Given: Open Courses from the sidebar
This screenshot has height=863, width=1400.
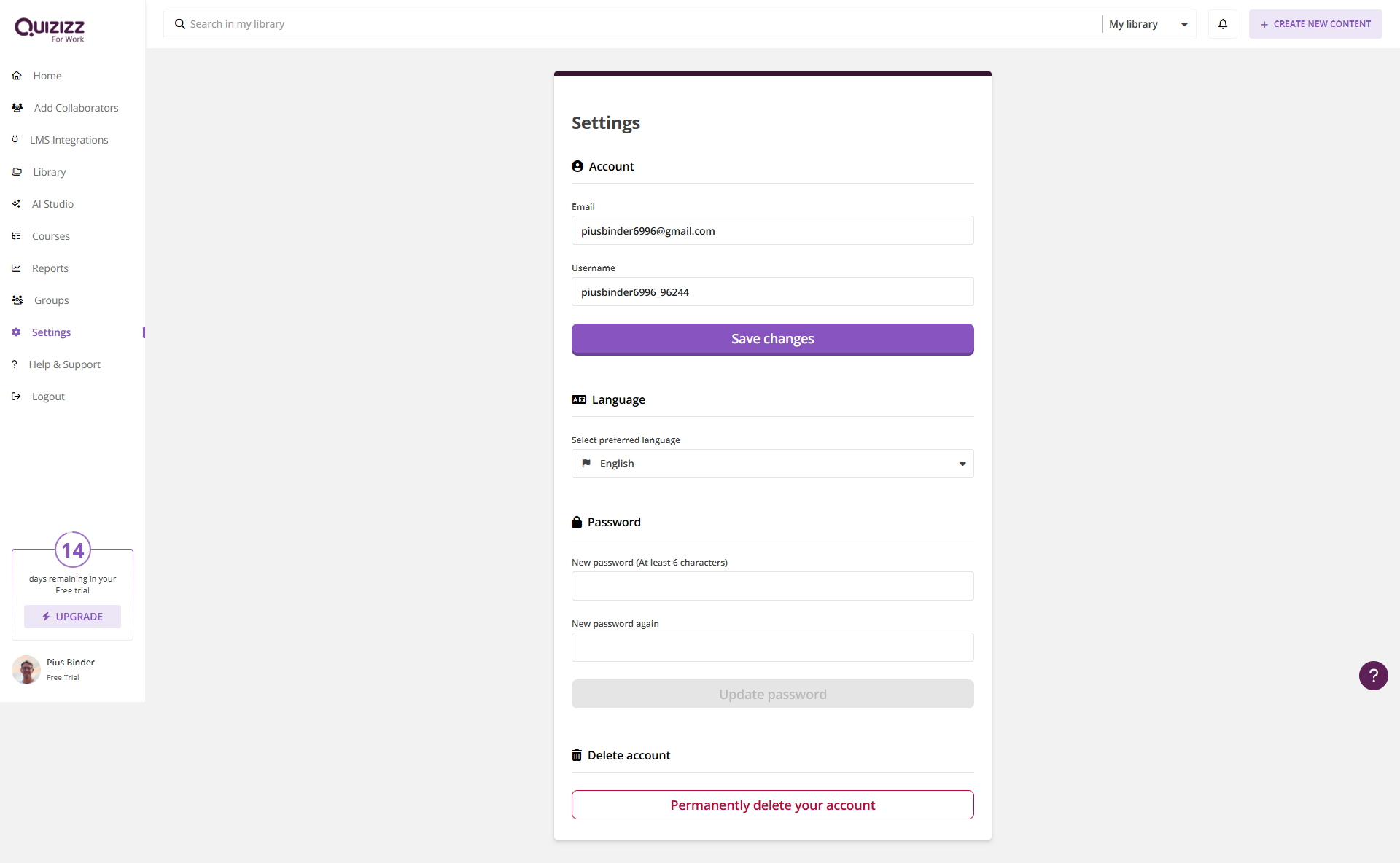Looking at the screenshot, I should (x=51, y=236).
